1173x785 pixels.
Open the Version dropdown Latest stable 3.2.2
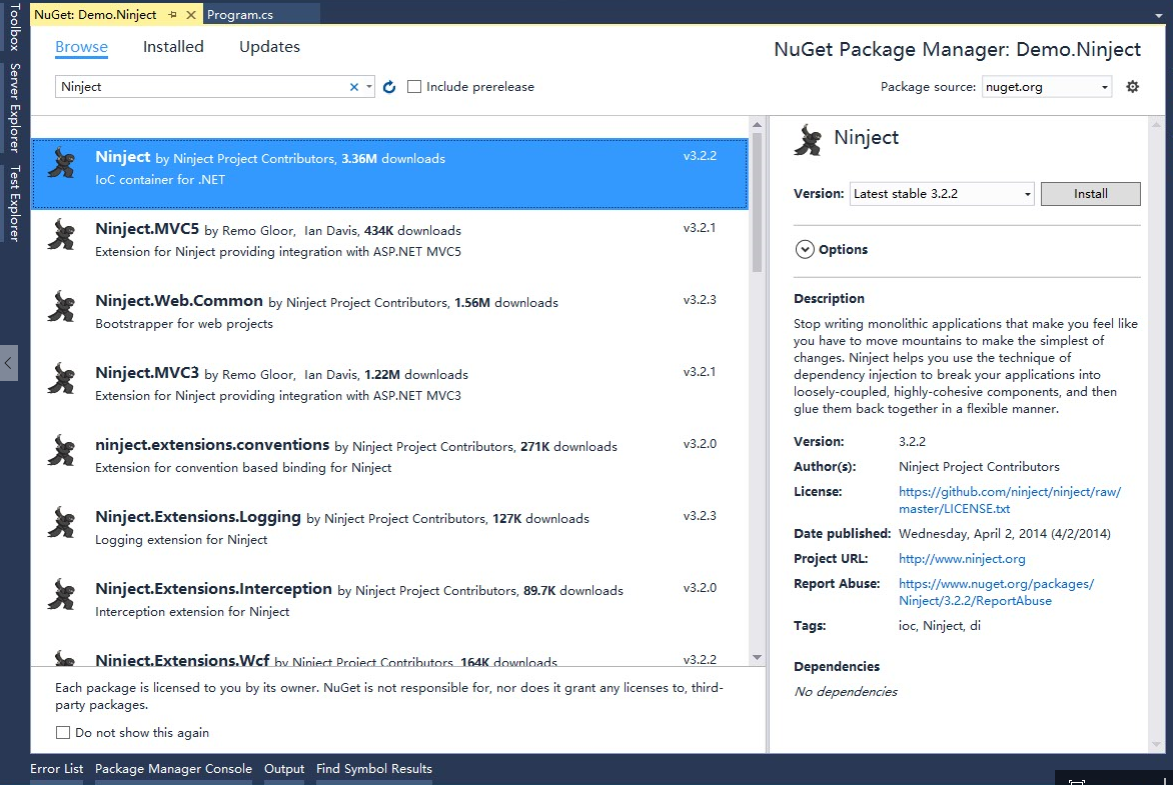[x=942, y=194]
